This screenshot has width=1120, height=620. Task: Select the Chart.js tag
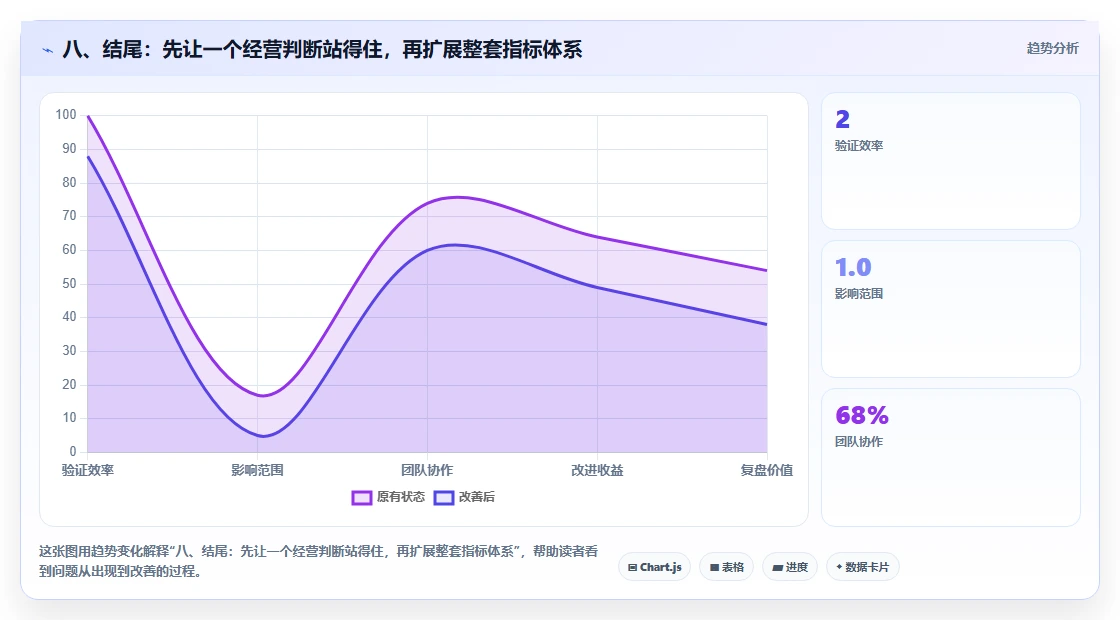click(x=654, y=567)
